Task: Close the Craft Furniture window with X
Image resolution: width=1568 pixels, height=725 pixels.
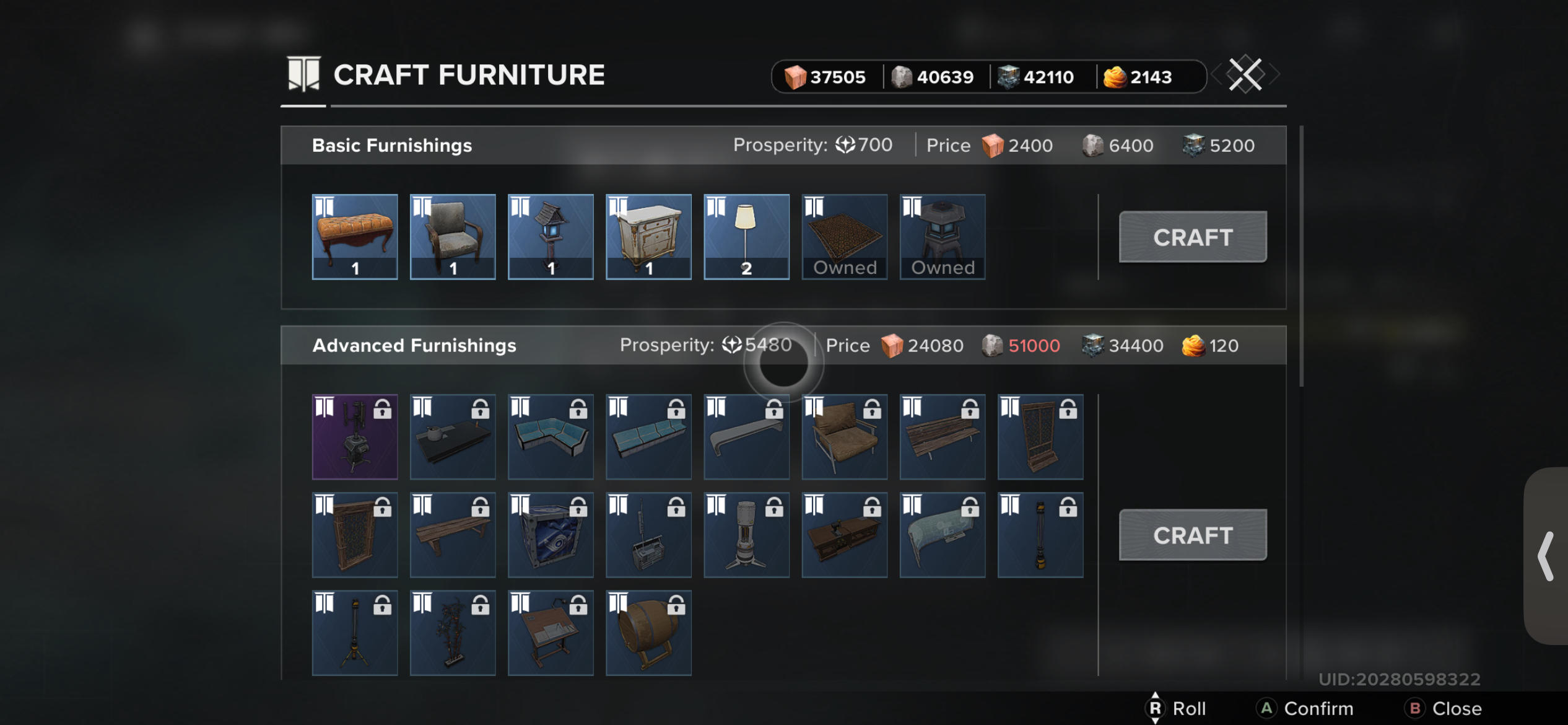Action: pyautogui.click(x=1245, y=75)
